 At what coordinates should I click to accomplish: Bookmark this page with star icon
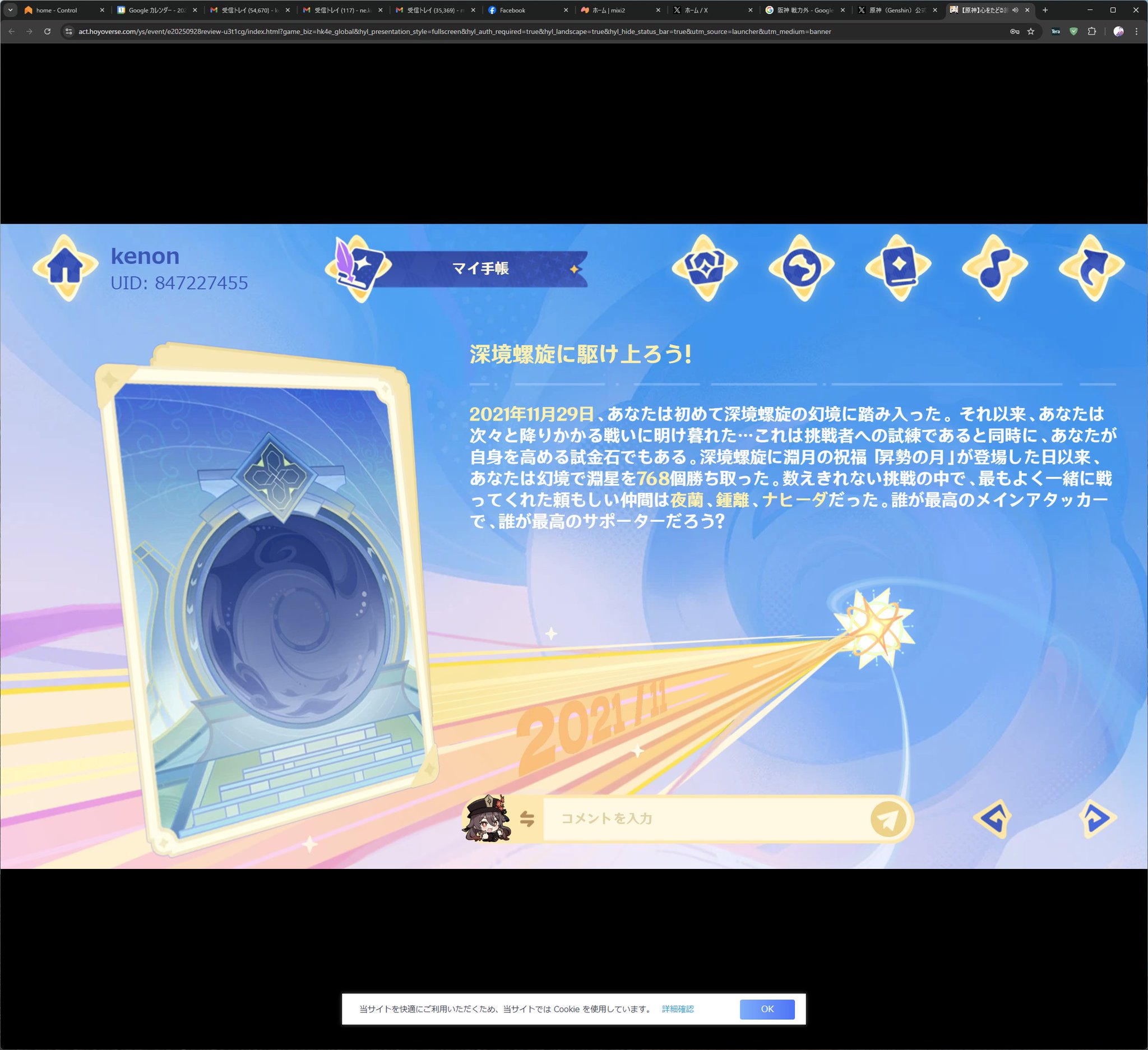[x=1031, y=31]
